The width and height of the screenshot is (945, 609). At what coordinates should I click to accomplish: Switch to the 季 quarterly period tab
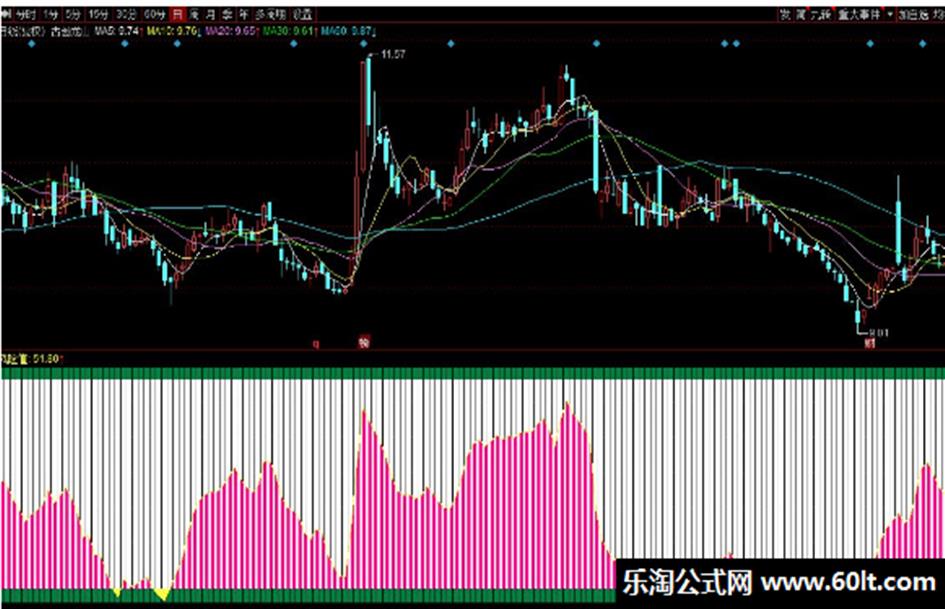pyautogui.click(x=227, y=14)
